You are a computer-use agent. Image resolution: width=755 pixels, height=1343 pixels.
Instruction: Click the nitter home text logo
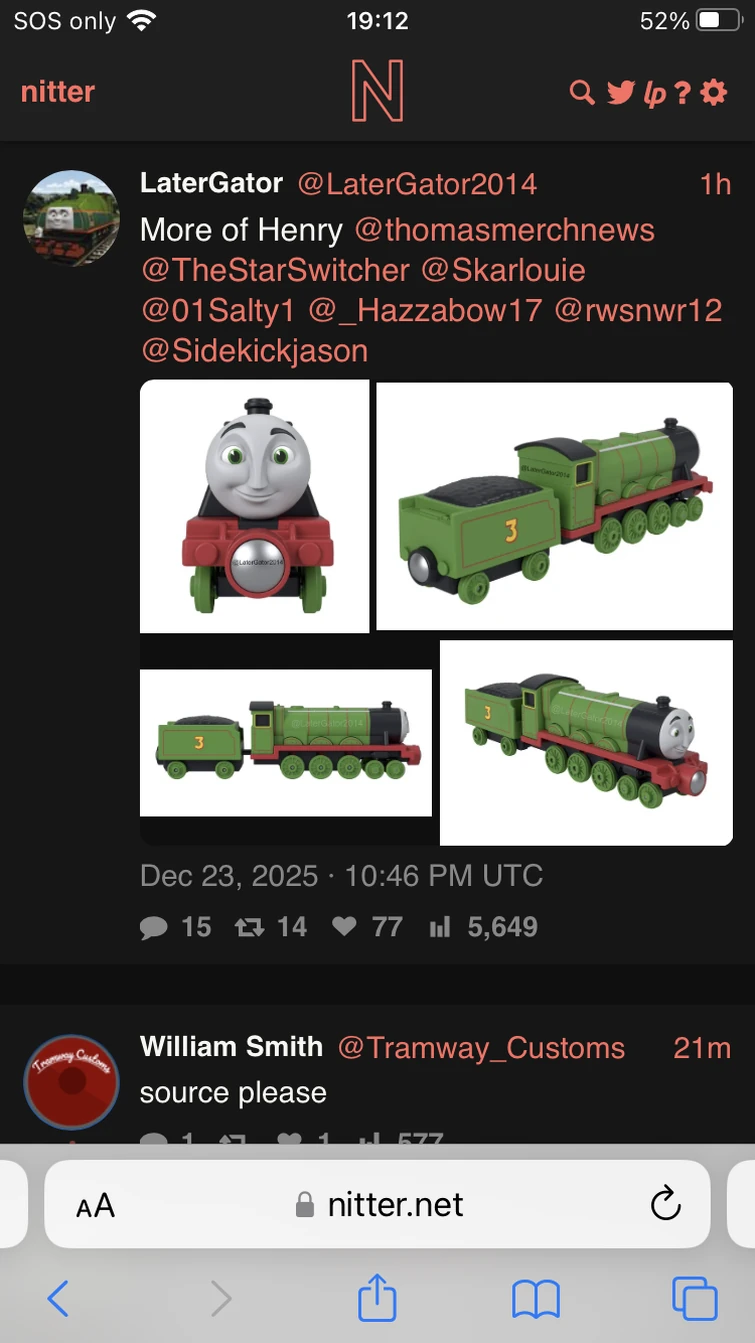click(58, 92)
